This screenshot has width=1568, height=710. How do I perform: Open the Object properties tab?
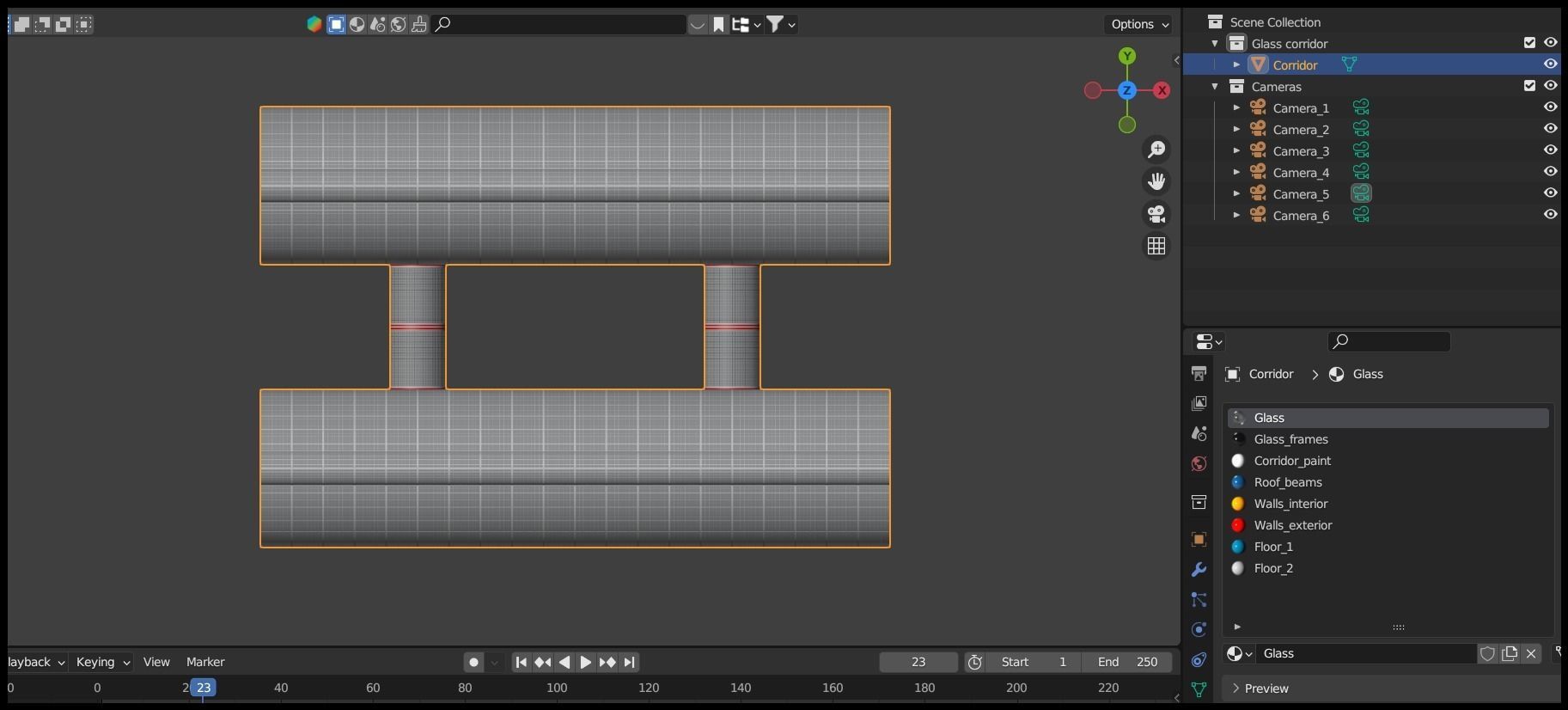point(1199,540)
